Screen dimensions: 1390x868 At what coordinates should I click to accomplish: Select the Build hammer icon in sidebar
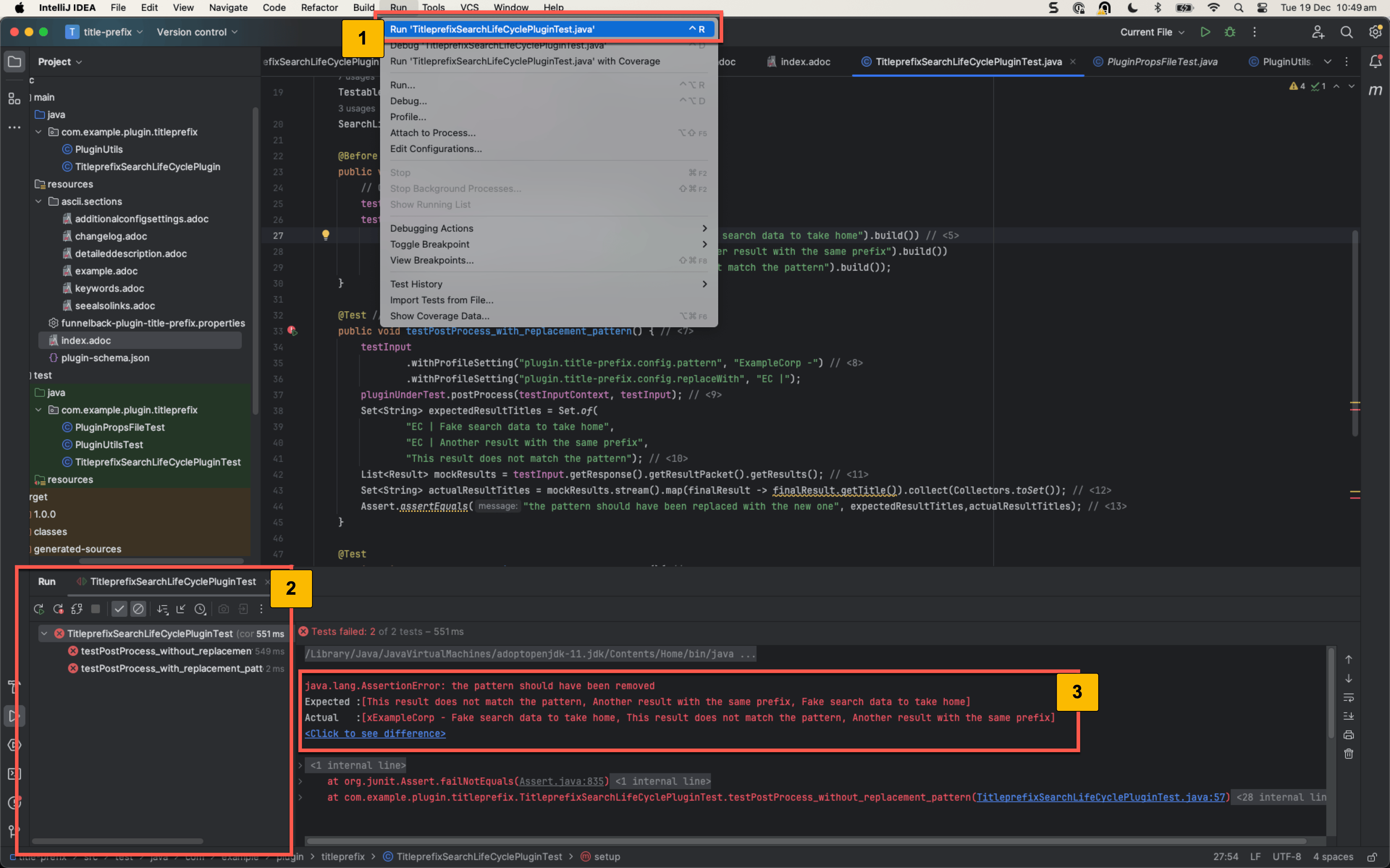click(14, 687)
